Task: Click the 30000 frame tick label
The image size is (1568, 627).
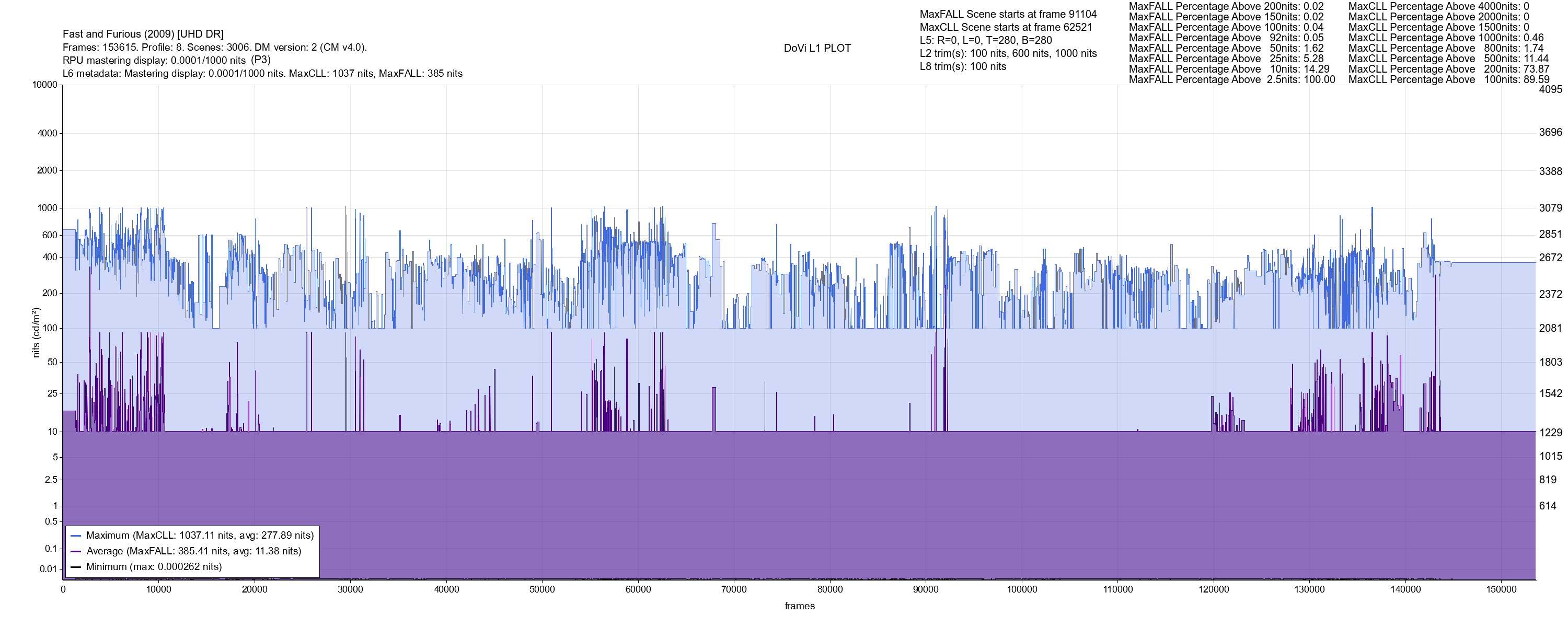Action: coord(350,589)
